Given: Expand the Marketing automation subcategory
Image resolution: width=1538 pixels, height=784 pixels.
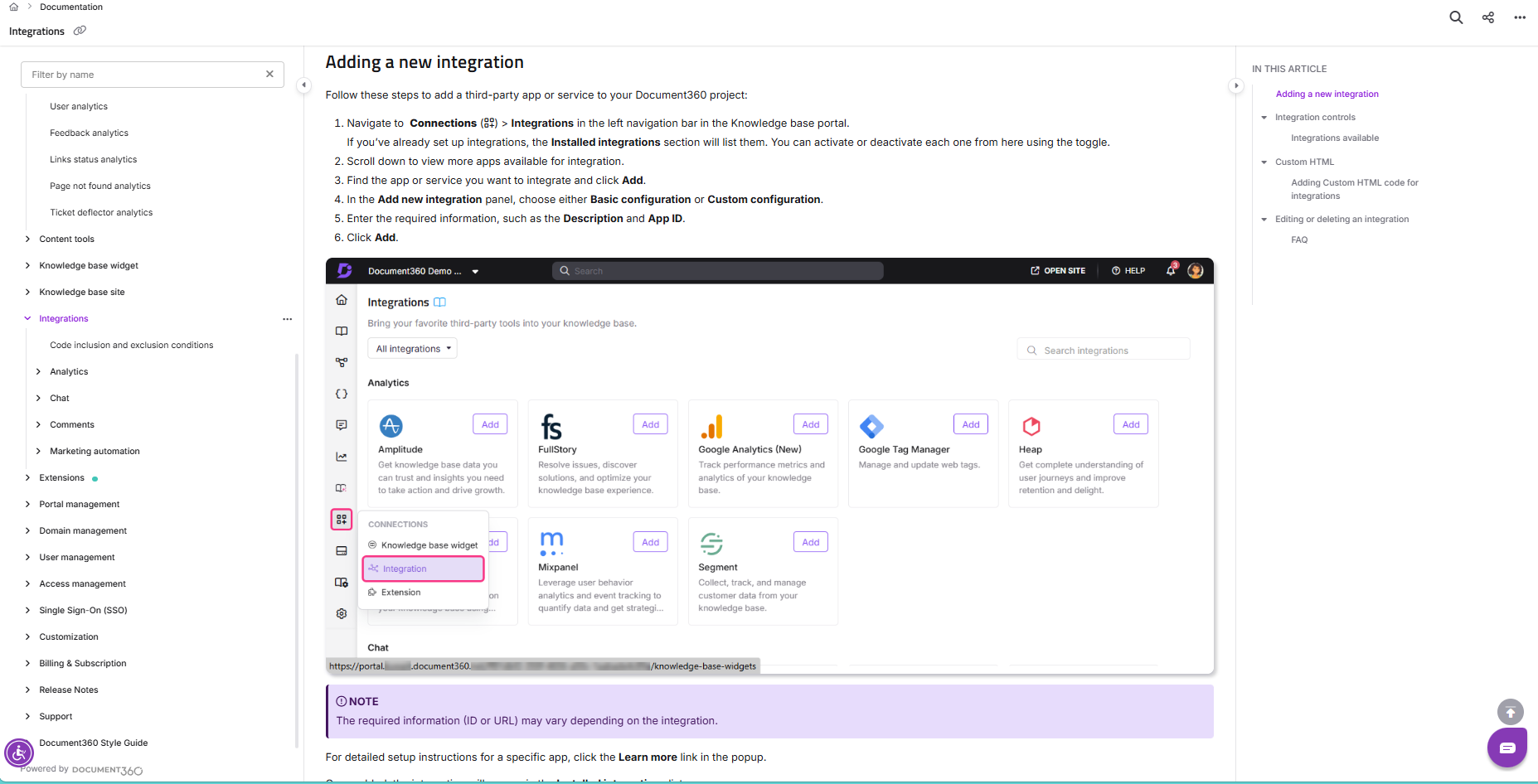Looking at the screenshot, I should coord(38,451).
